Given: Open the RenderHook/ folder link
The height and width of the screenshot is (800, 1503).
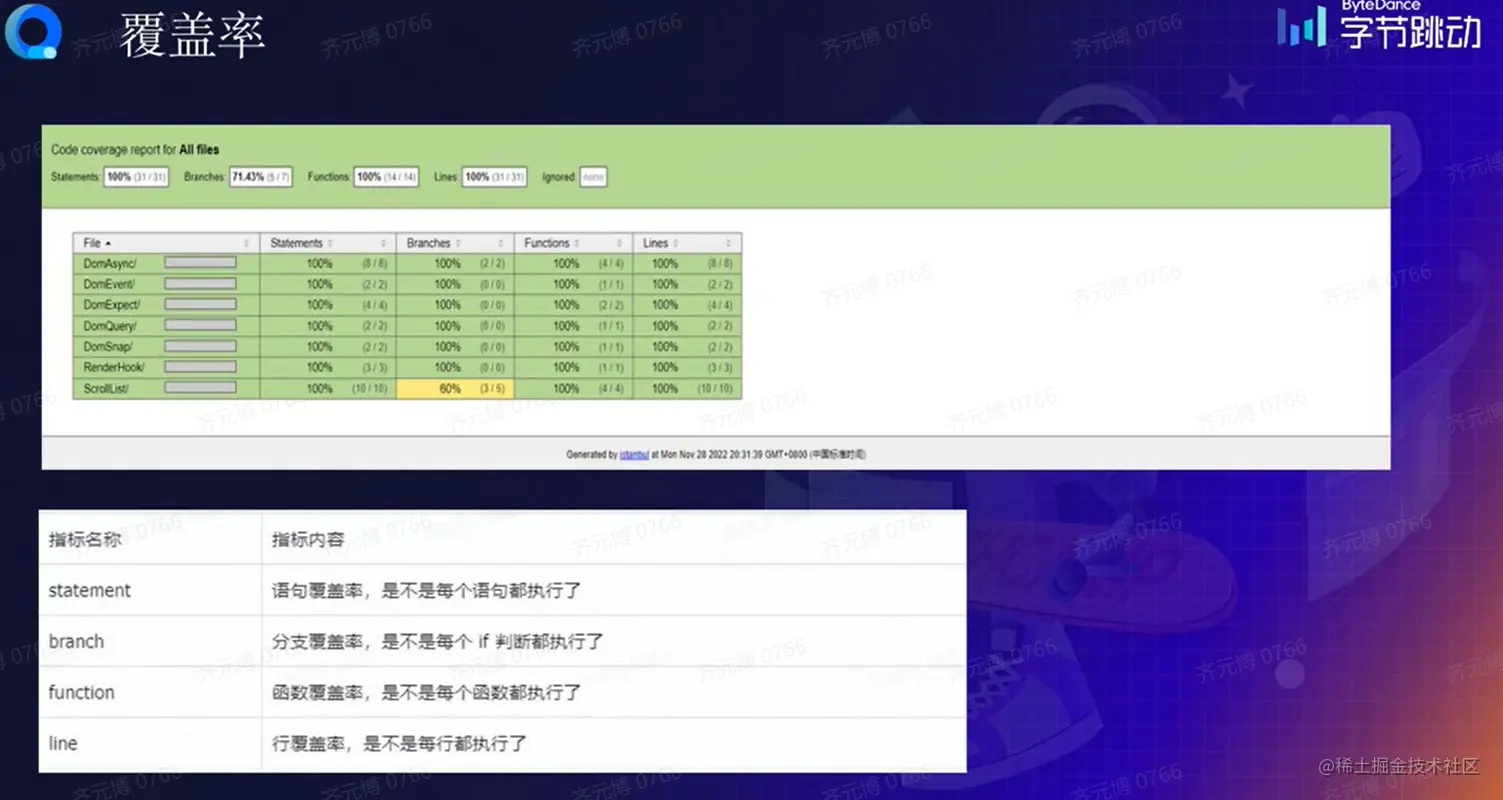Looking at the screenshot, I should [114, 368].
